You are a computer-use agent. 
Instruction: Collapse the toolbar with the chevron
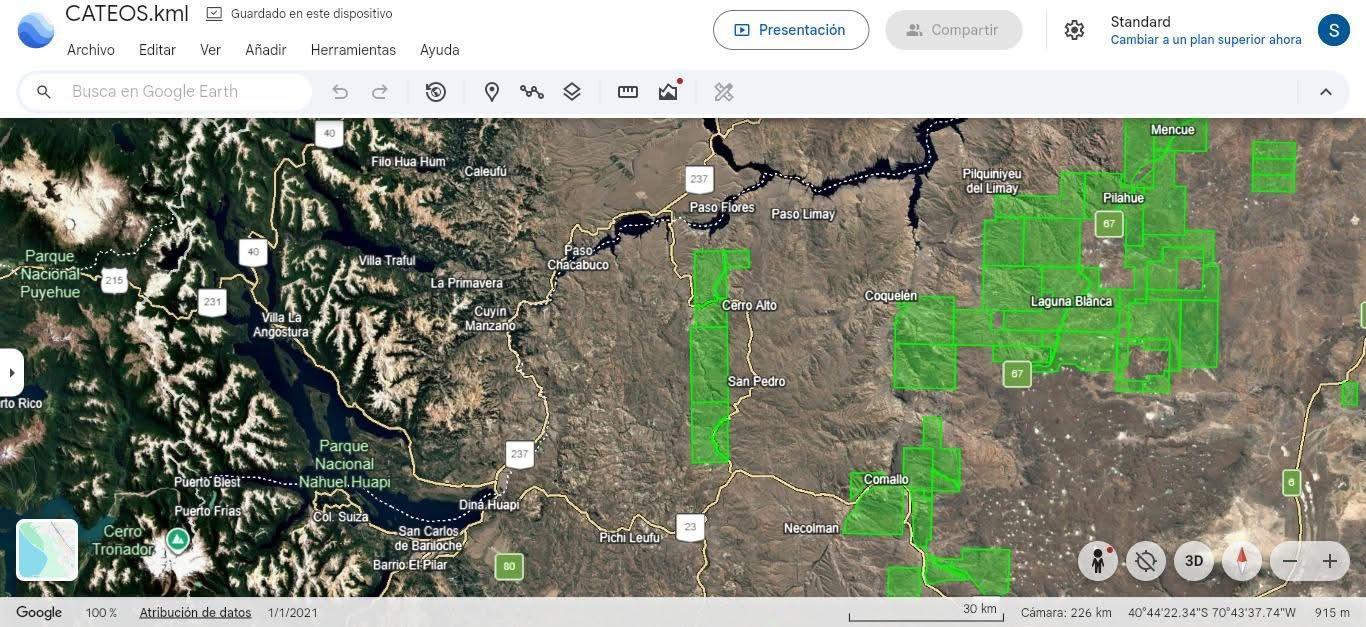point(1325,92)
